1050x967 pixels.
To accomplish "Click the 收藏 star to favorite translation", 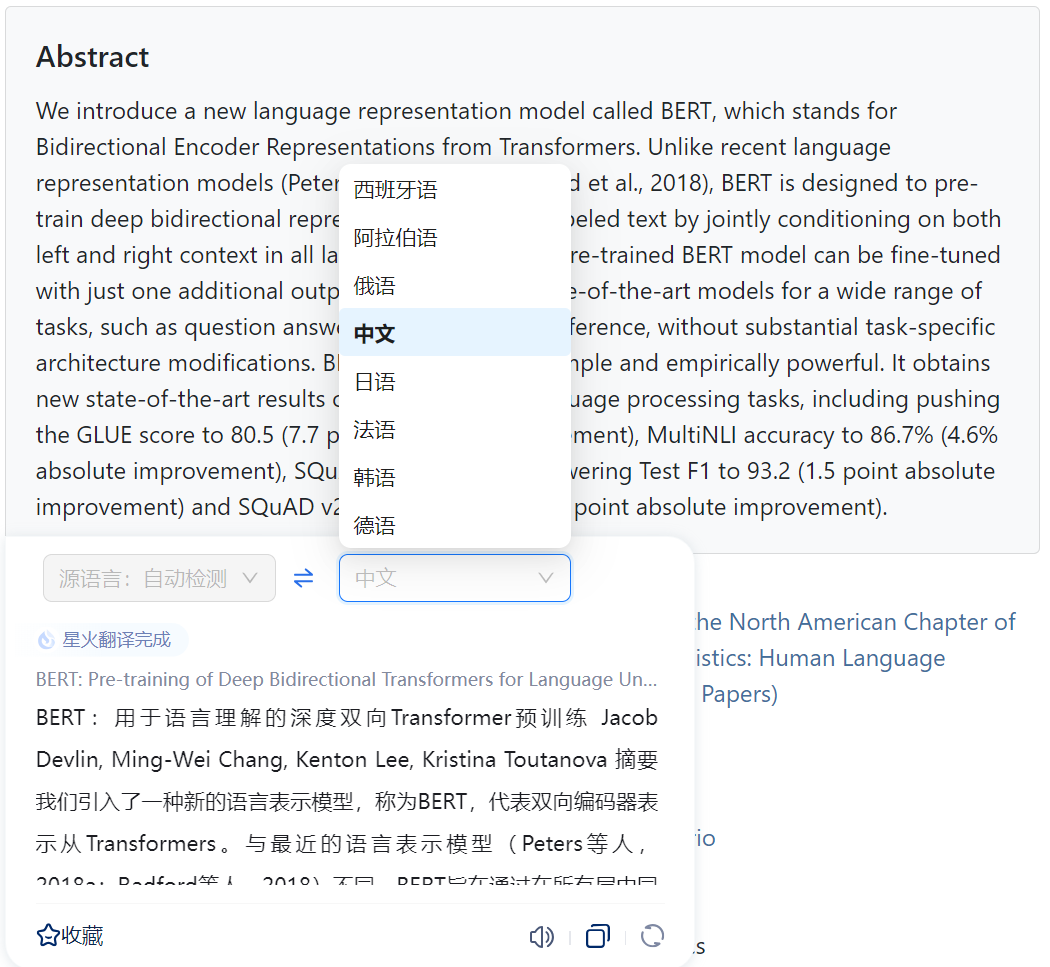I will coord(70,936).
